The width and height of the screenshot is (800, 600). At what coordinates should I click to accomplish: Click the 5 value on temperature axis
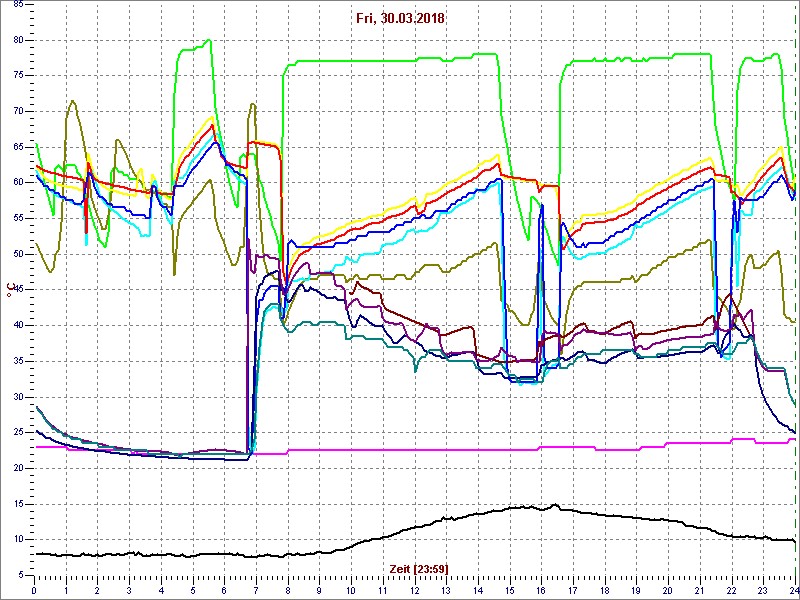[x=19, y=575]
